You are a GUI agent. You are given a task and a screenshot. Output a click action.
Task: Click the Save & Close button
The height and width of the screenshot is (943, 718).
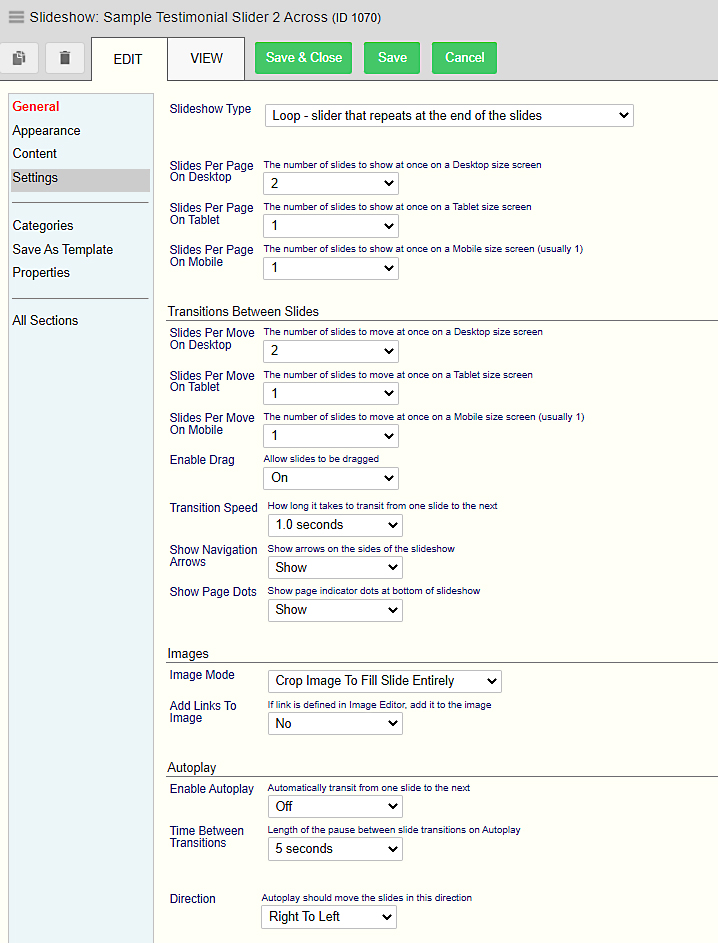click(x=304, y=58)
